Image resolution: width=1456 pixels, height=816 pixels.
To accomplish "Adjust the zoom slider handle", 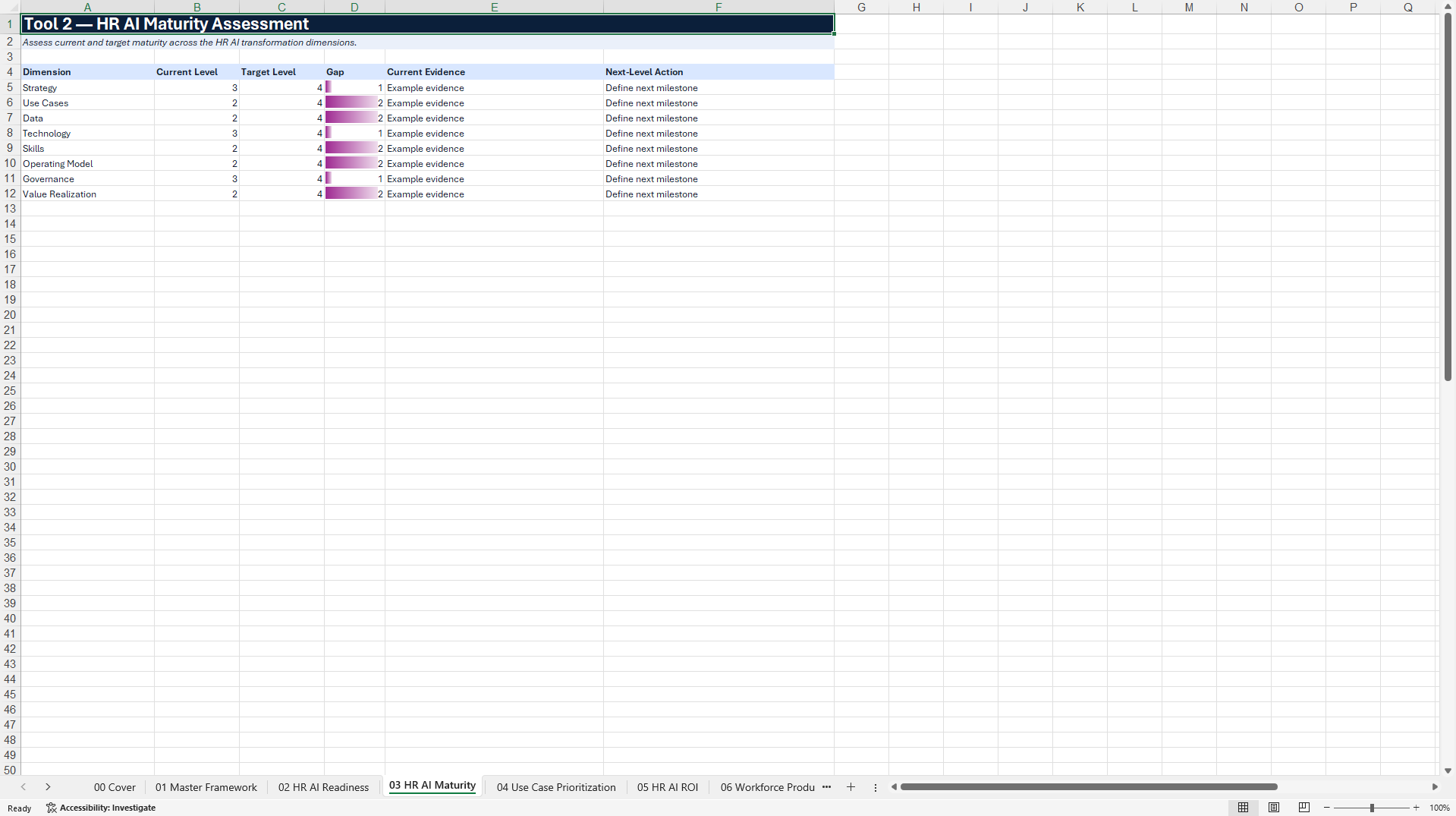I will click(x=1372, y=808).
